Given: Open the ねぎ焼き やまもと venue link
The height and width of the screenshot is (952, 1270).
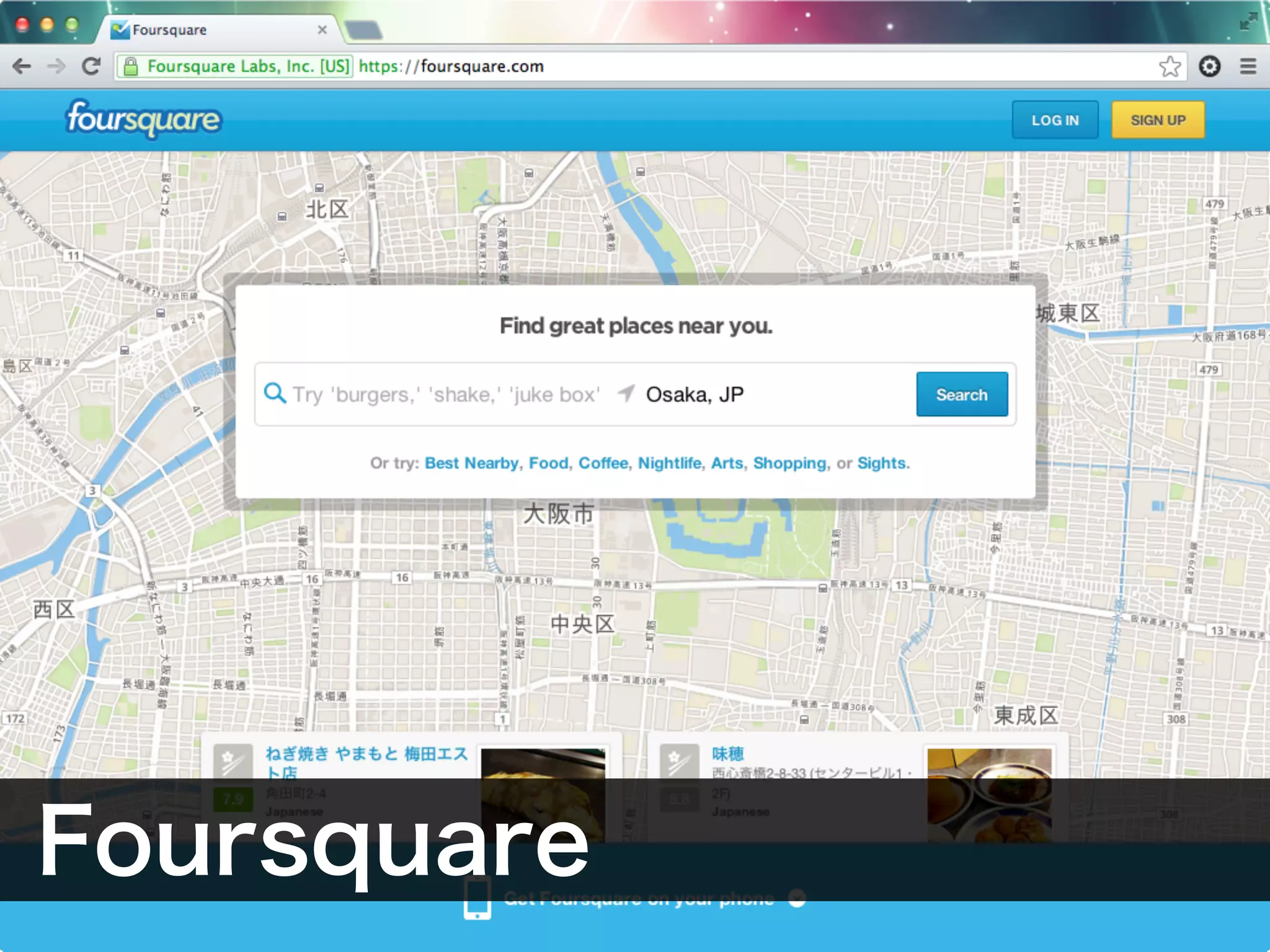Looking at the screenshot, I should [366, 762].
